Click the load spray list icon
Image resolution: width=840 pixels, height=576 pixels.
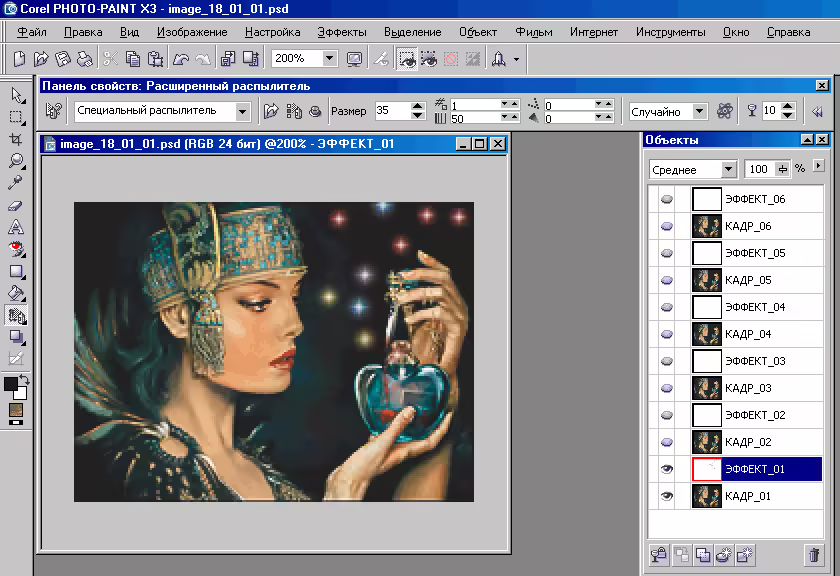click(x=272, y=111)
